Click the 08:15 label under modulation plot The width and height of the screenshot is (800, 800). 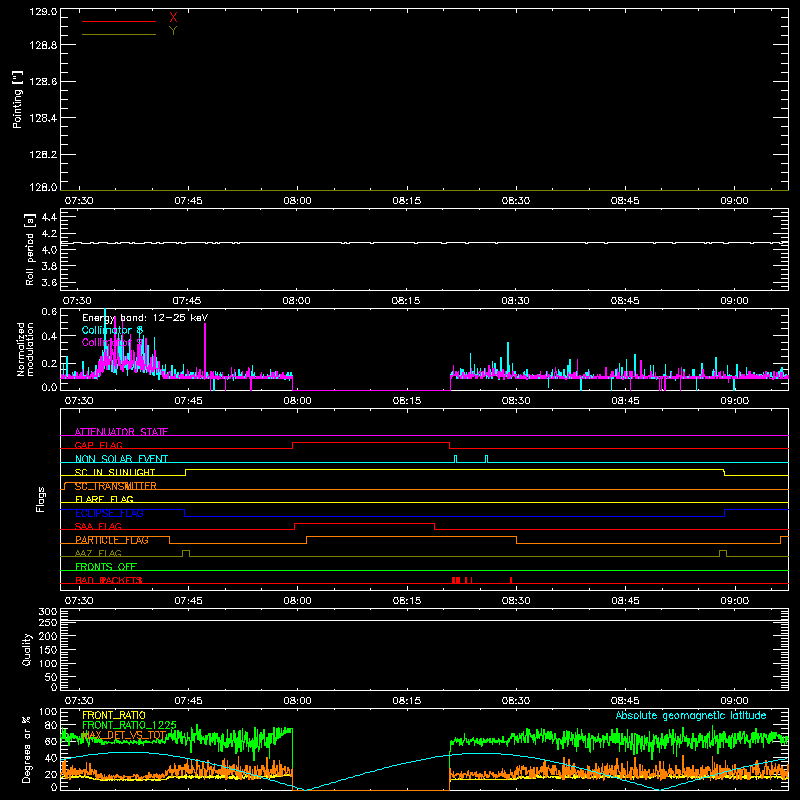(407, 401)
